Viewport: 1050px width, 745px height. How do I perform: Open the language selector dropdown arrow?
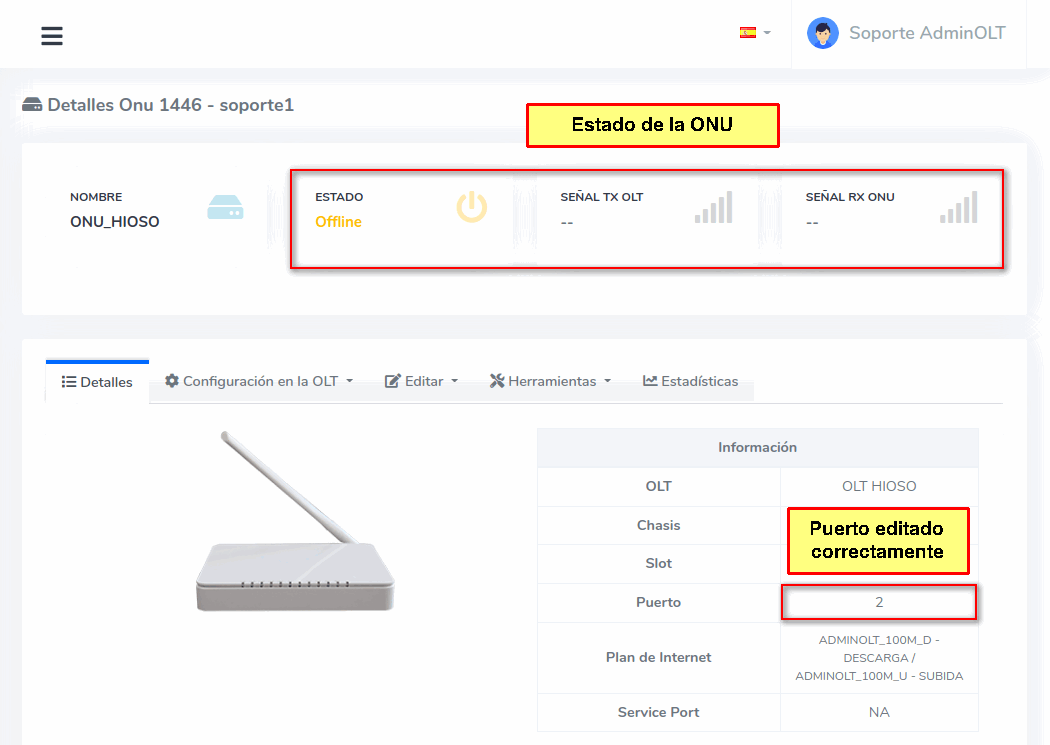767,33
